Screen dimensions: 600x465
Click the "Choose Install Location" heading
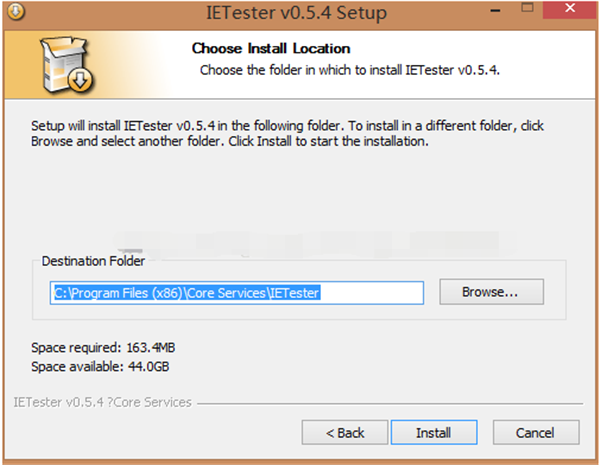[270, 48]
